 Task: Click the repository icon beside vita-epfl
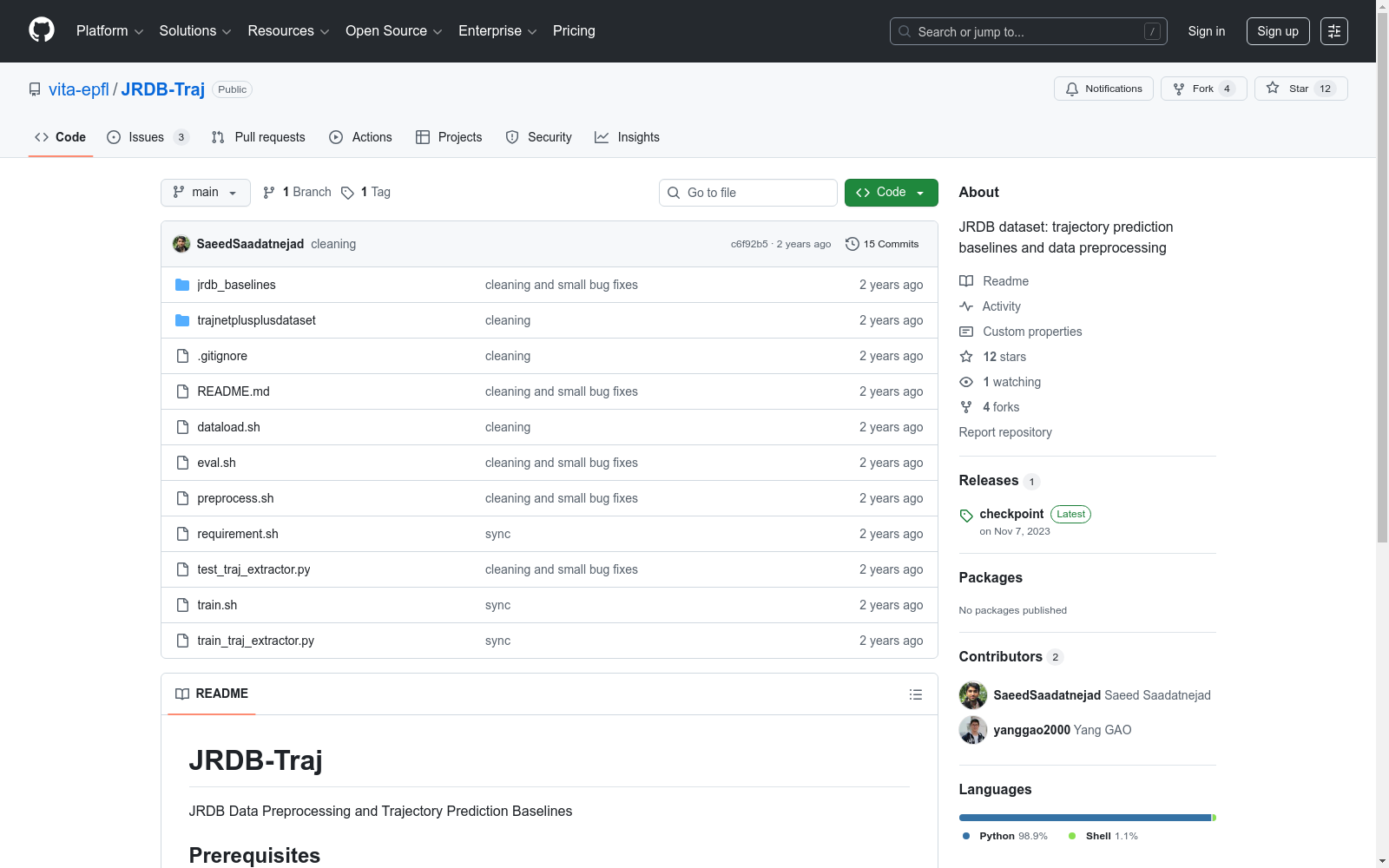[x=35, y=89]
